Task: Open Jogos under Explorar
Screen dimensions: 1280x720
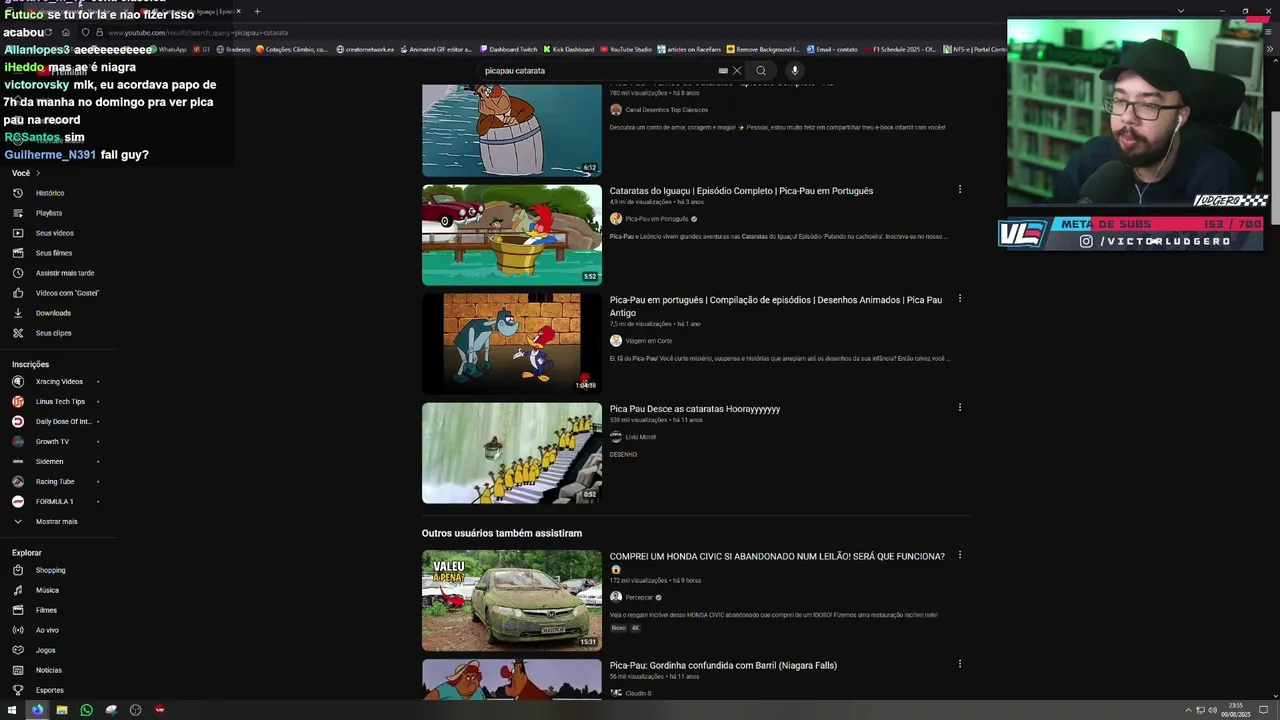Action: pos(45,650)
